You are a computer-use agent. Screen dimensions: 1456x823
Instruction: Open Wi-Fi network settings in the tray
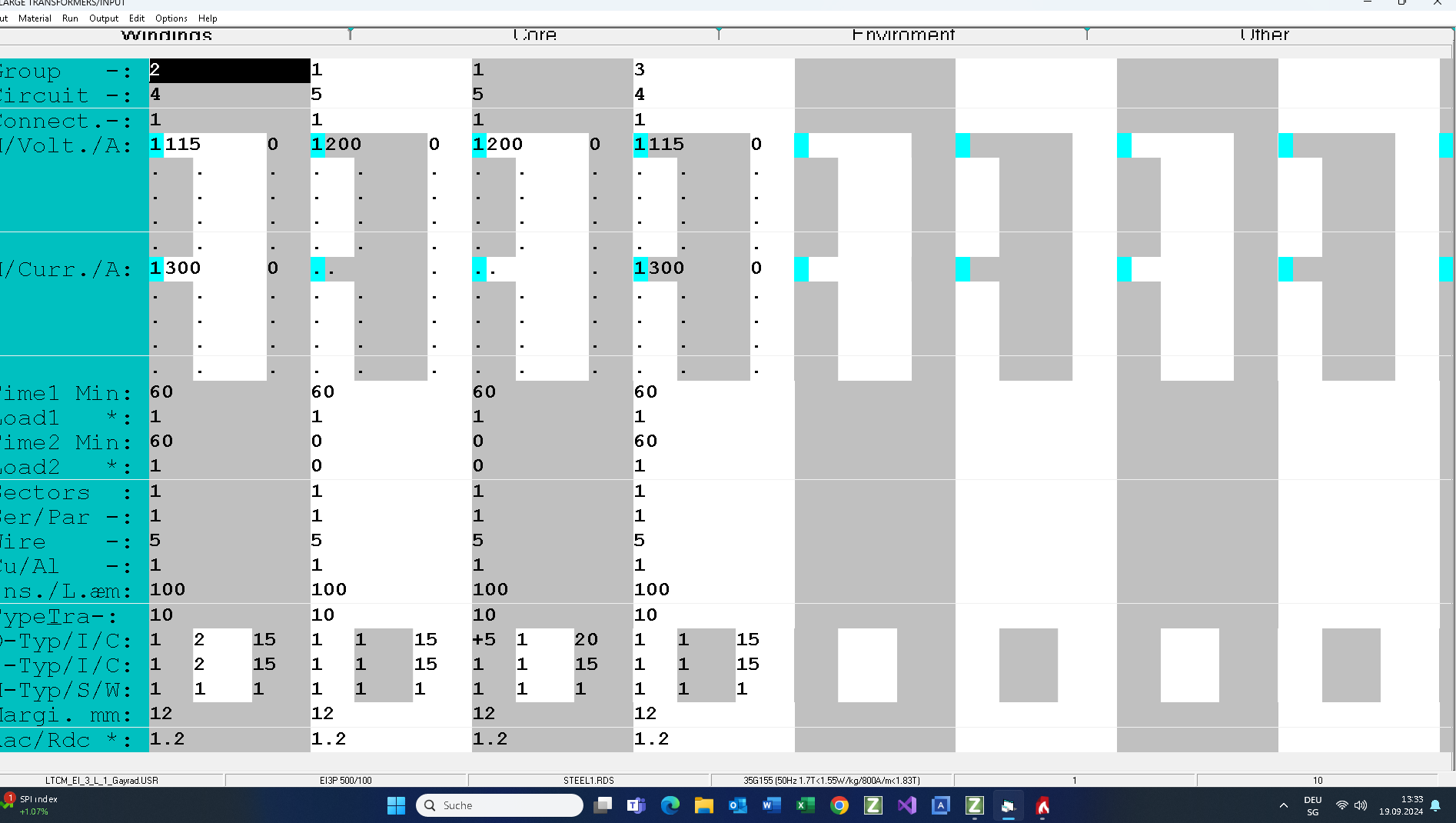[x=1341, y=805]
